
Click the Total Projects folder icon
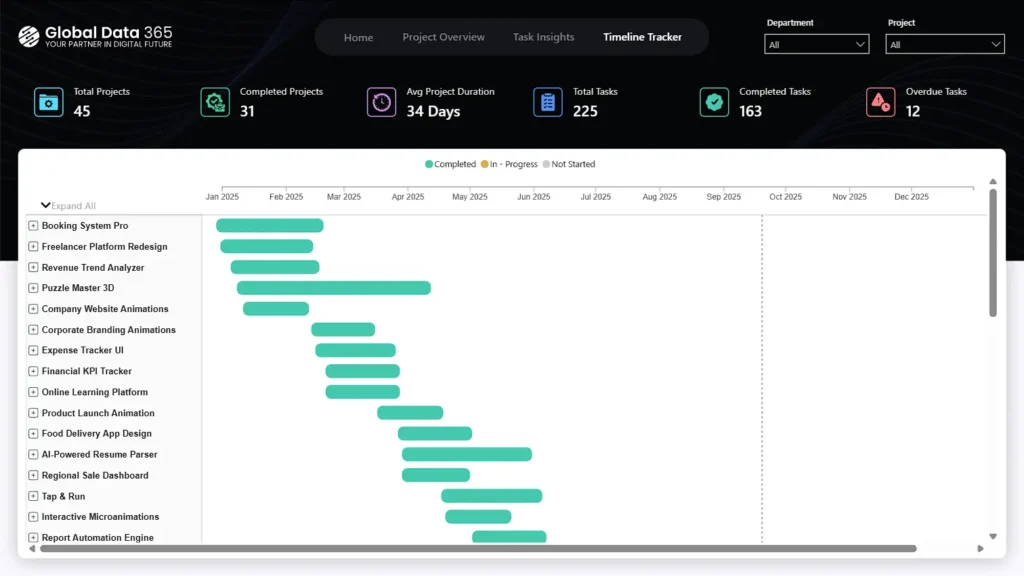coord(49,103)
